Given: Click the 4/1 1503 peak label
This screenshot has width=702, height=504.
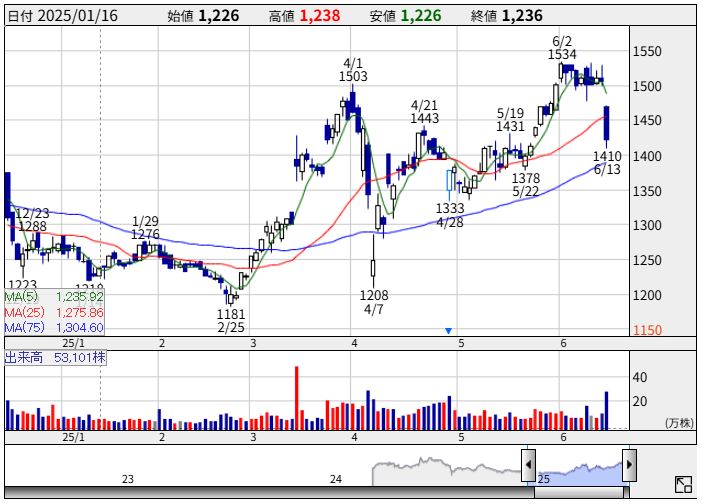Looking at the screenshot, I should tap(353, 70).
